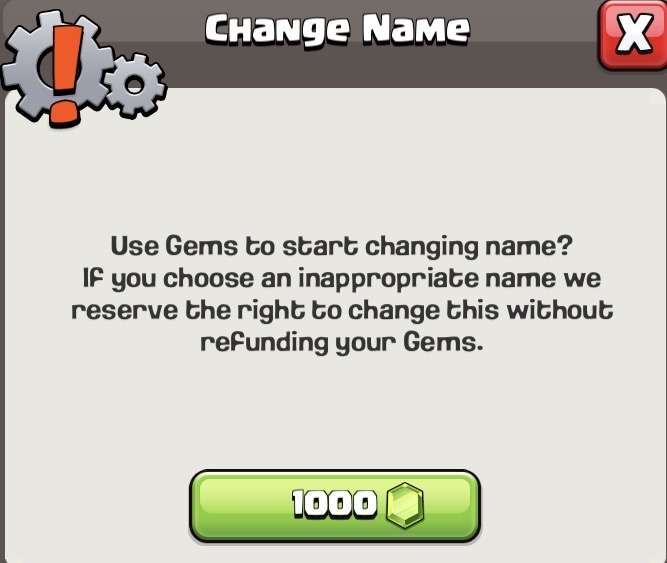Click the small gear icon
Image resolution: width=667 pixels, height=563 pixels.
pyautogui.click(x=135, y=84)
